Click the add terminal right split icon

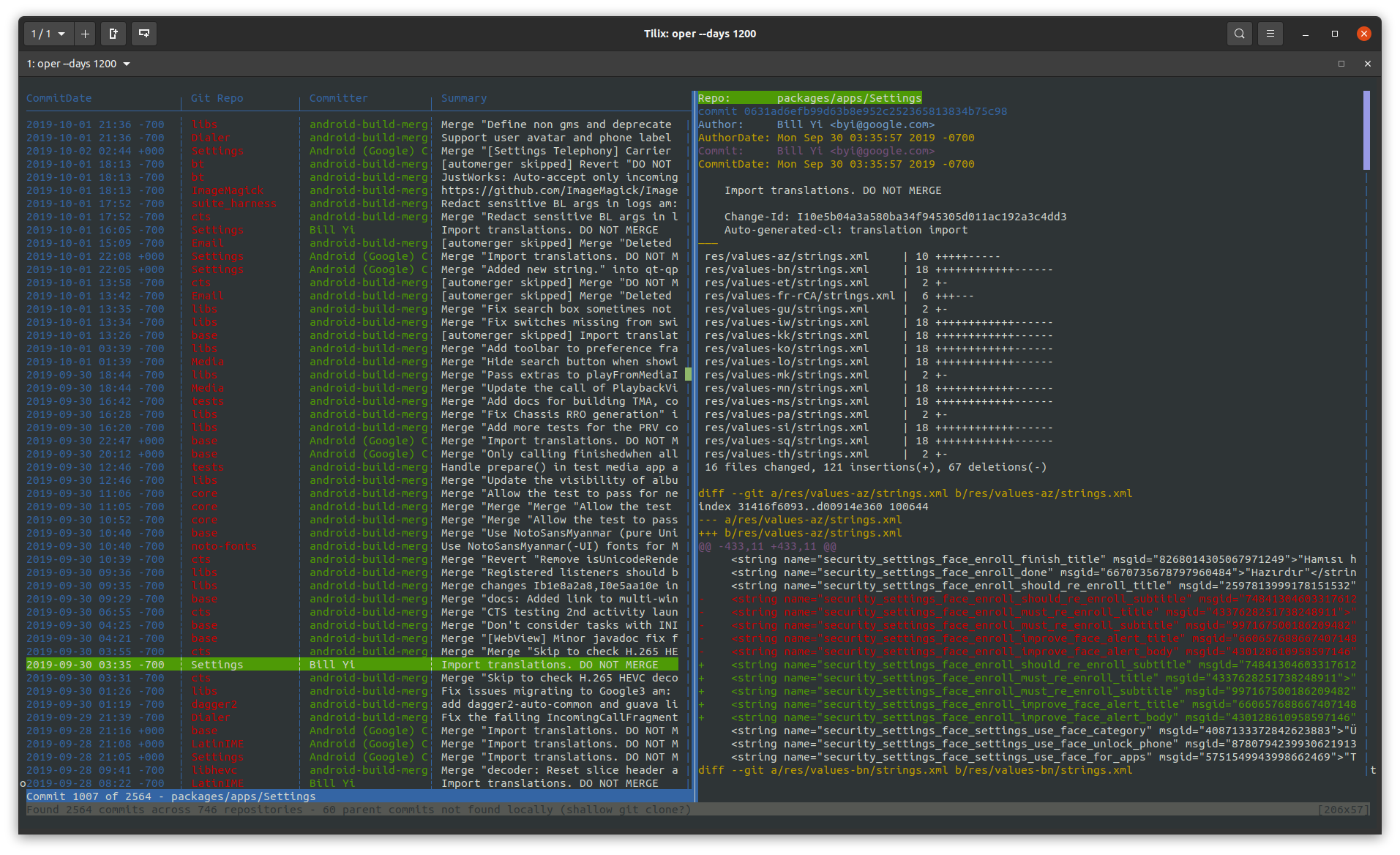tap(113, 34)
